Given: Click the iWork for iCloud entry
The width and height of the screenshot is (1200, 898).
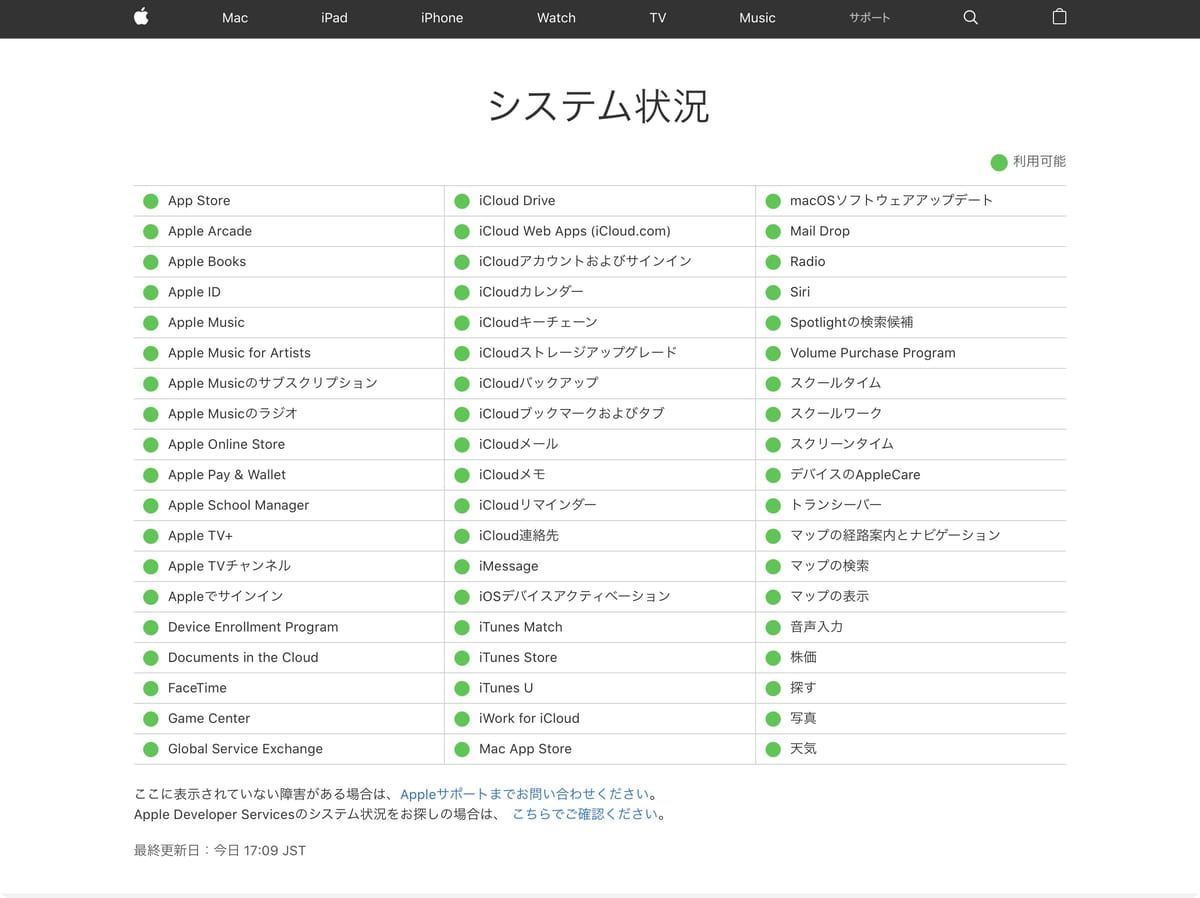Looking at the screenshot, I should 529,719.
